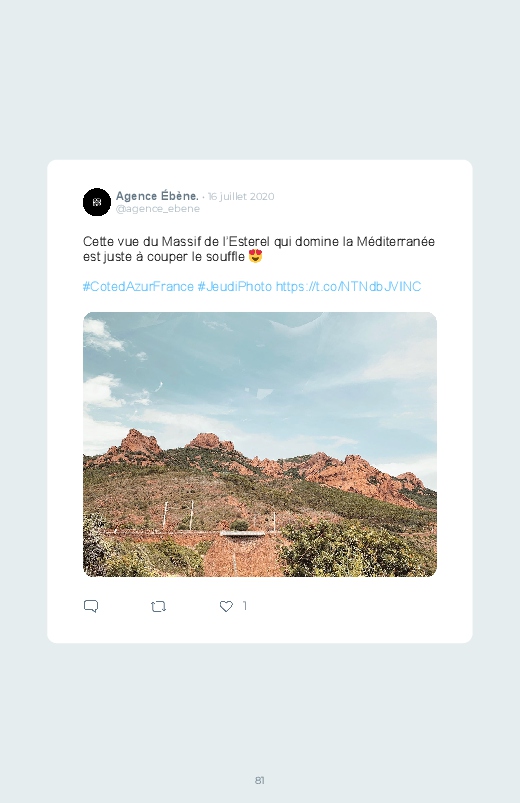Follow the t.co/NTNdbJVINC link
This screenshot has width=520, height=803.
click(x=348, y=286)
